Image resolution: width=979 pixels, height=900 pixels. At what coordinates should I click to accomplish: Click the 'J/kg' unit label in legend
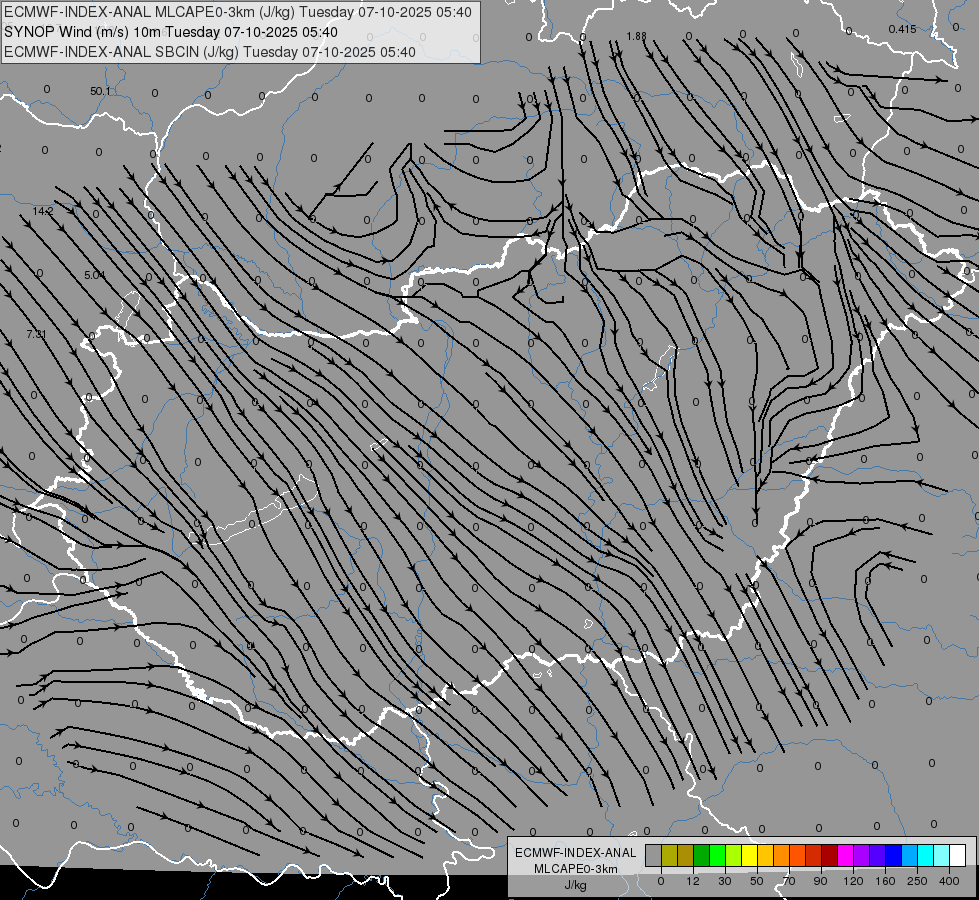tap(576, 885)
